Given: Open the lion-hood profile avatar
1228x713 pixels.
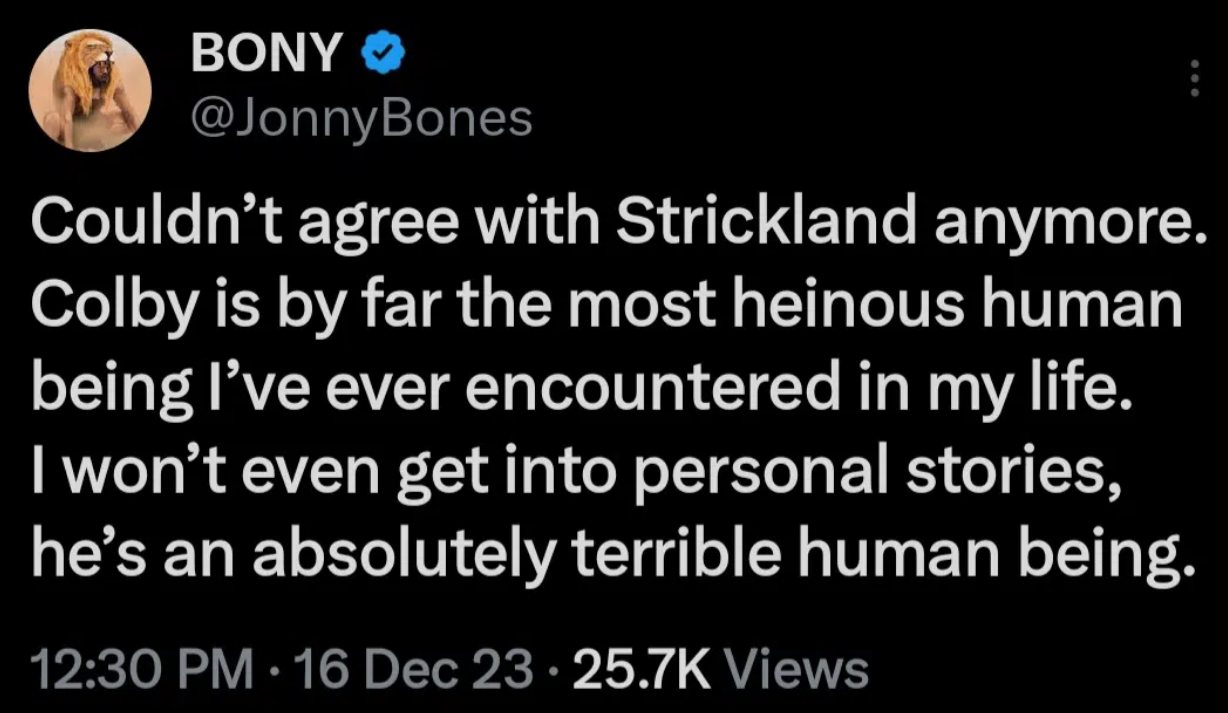Looking at the screenshot, I should point(90,90).
